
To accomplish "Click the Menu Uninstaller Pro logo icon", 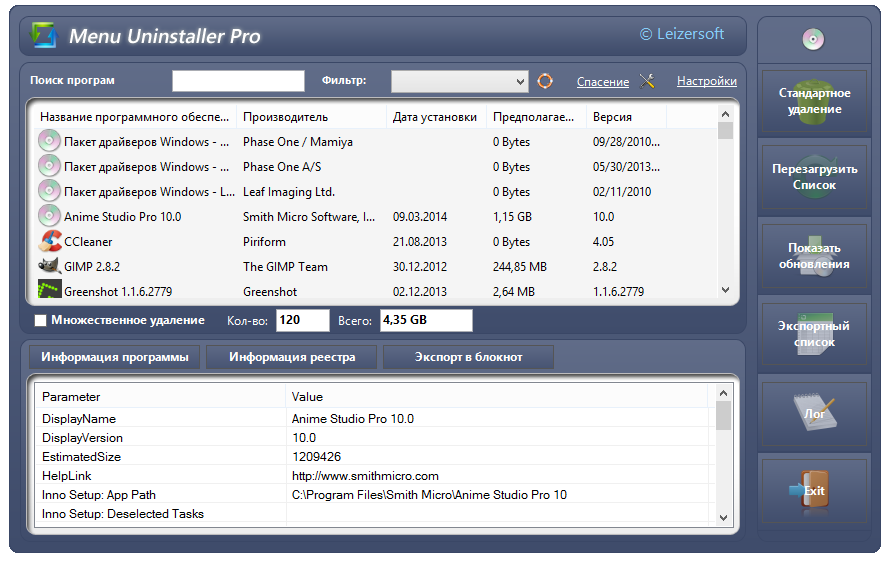I will 45,36.
